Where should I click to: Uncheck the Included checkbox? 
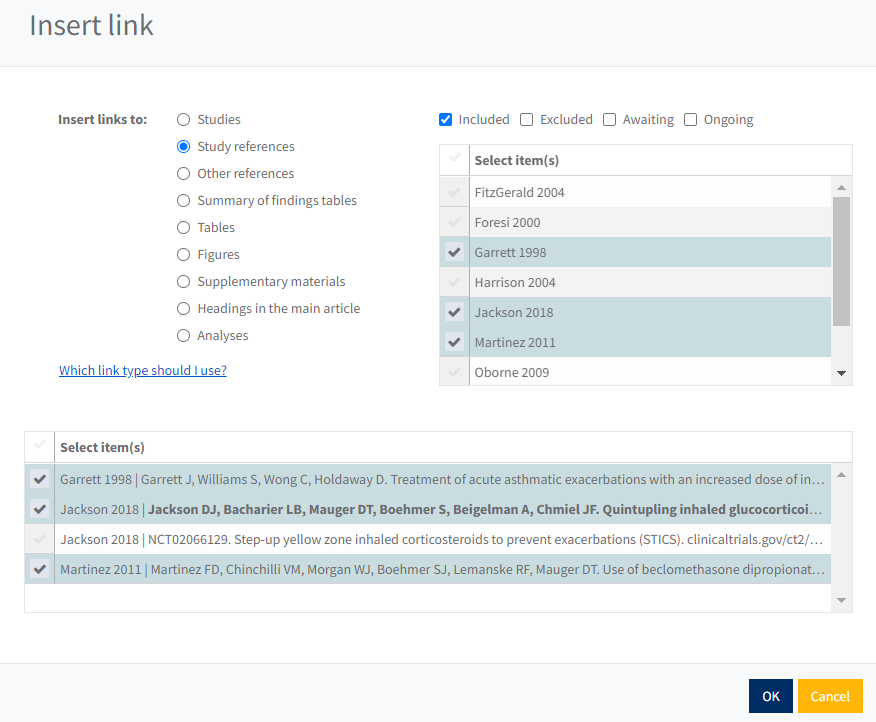click(446, 120)
